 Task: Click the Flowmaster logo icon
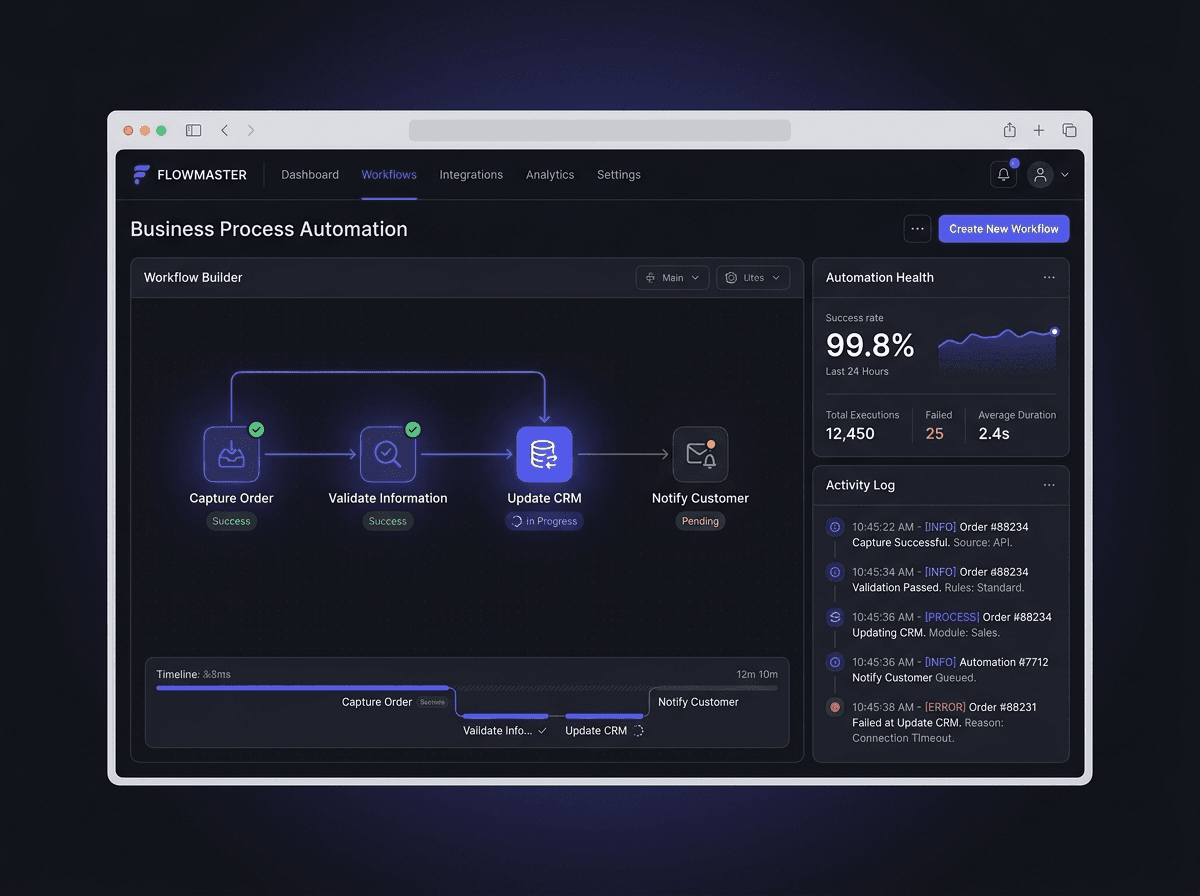pyautogui.click(x=141, y=175)
